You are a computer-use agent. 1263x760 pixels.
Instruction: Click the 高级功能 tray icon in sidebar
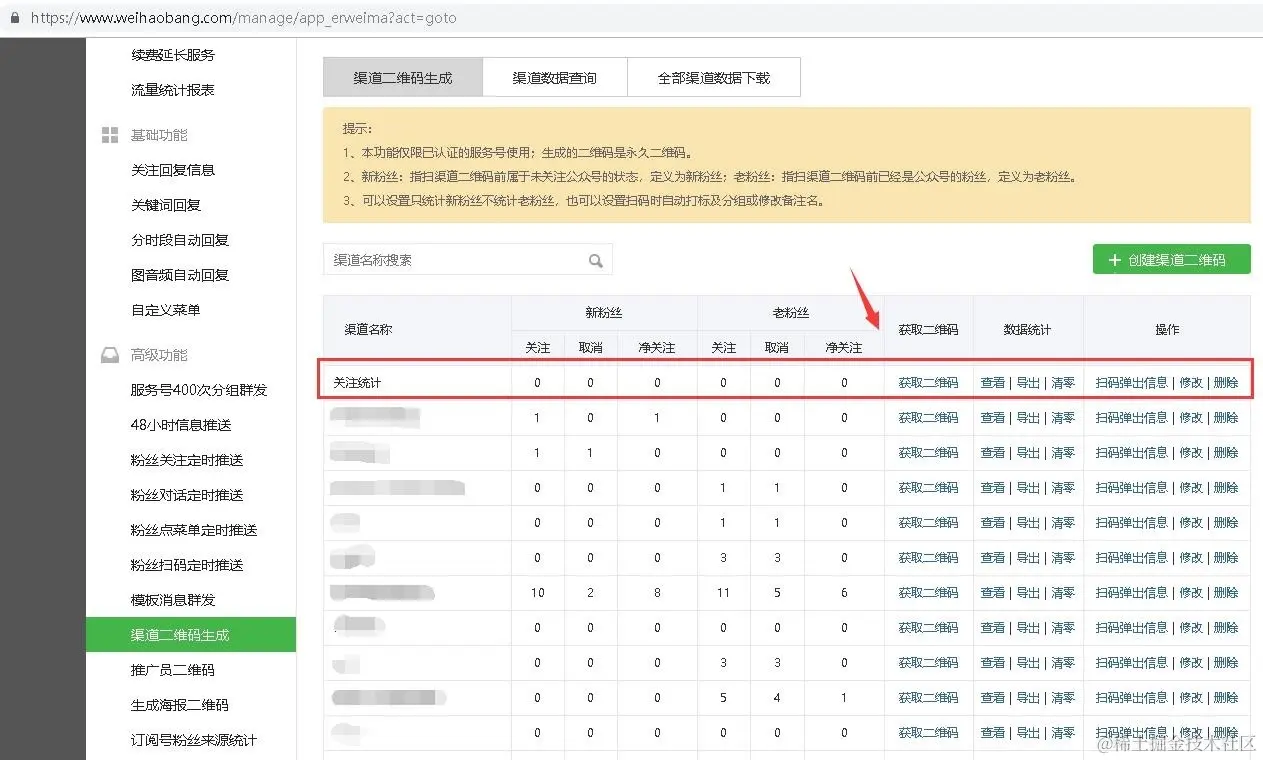click(110, 355)
